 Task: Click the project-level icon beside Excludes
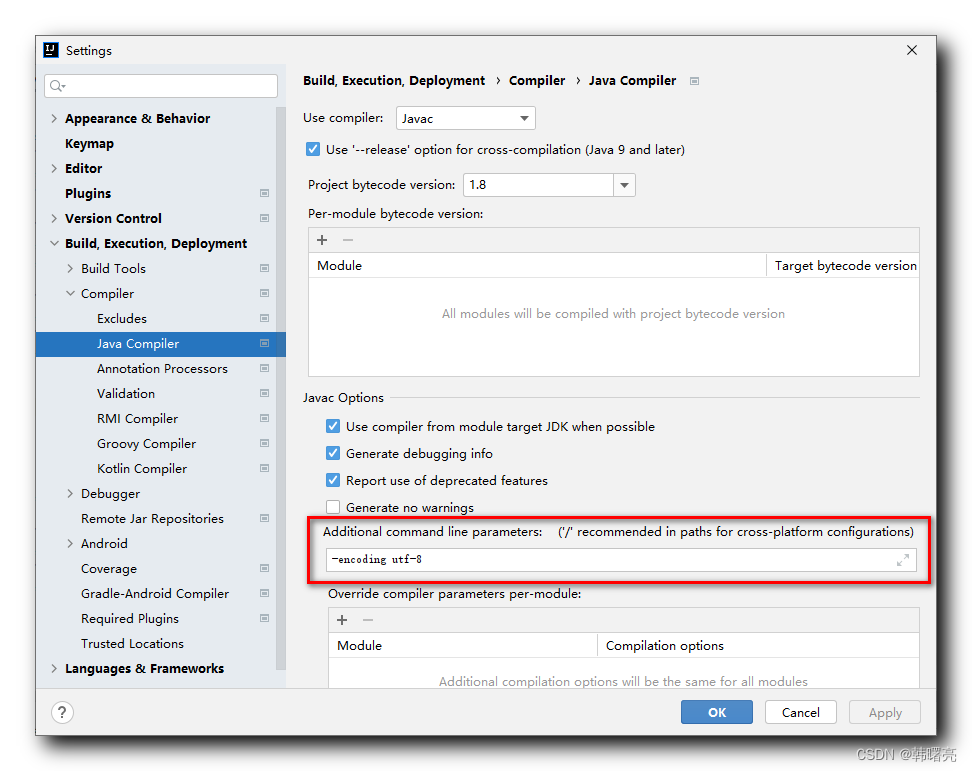(264, 319)
